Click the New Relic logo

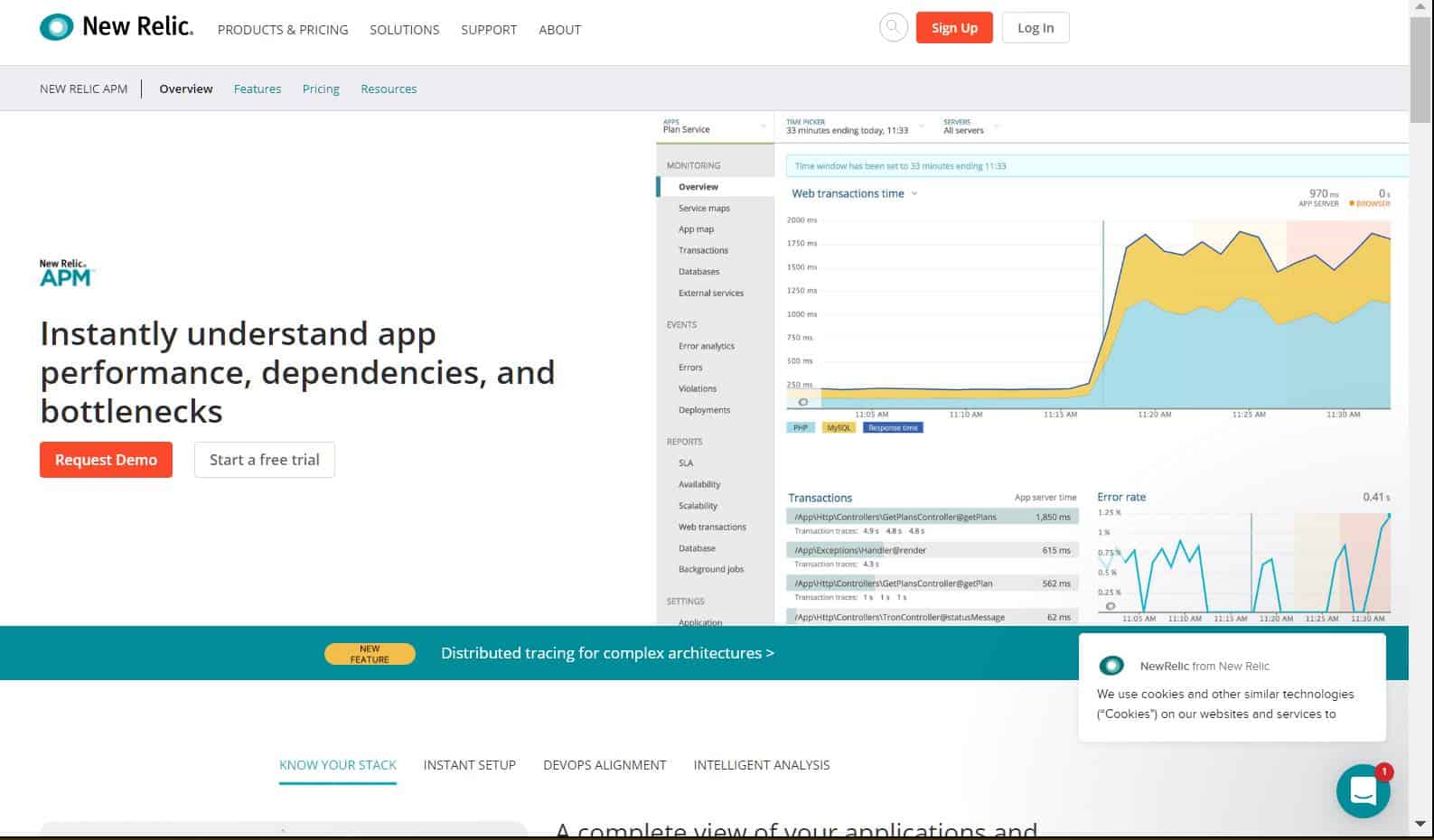[x=117, y=27]
